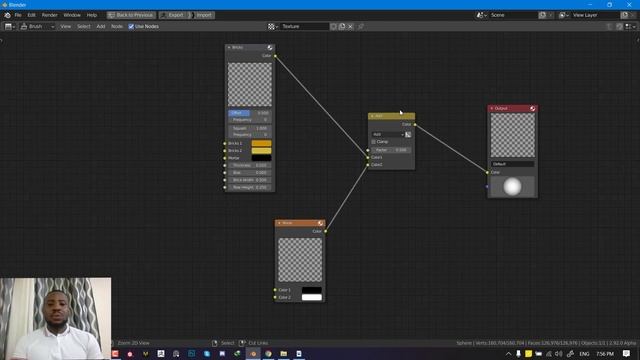Click the editor overlay dropdown at header right
Screen dimensions: 640x360
tap(631, 27)
